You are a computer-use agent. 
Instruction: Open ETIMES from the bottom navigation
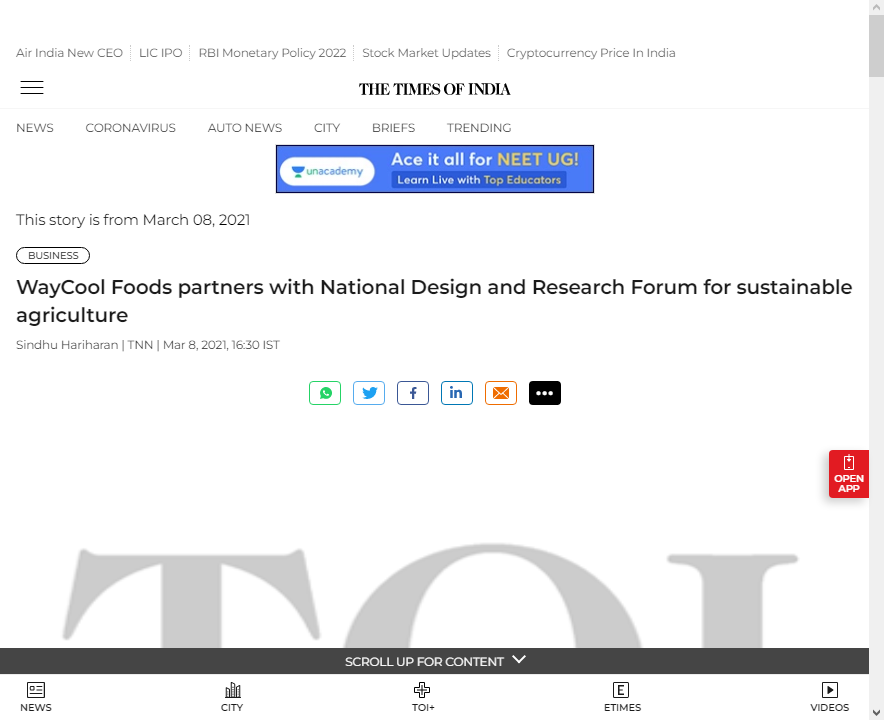pyautogui.click(x=621, y=695)
